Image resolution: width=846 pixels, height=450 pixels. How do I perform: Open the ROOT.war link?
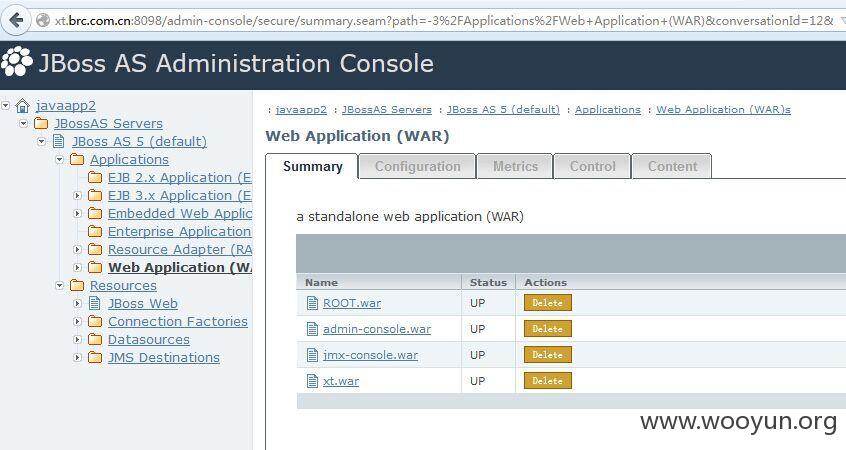coord(352,303)
